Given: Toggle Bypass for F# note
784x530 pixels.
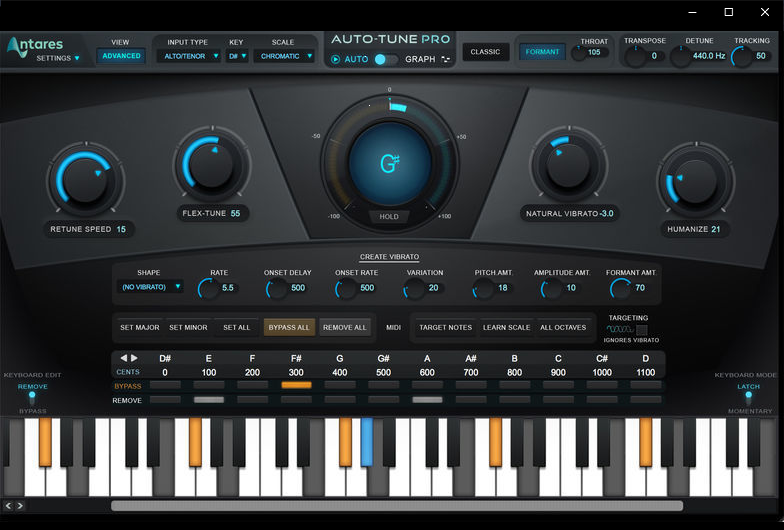Looking at the screenshot, I should point(296,385).
